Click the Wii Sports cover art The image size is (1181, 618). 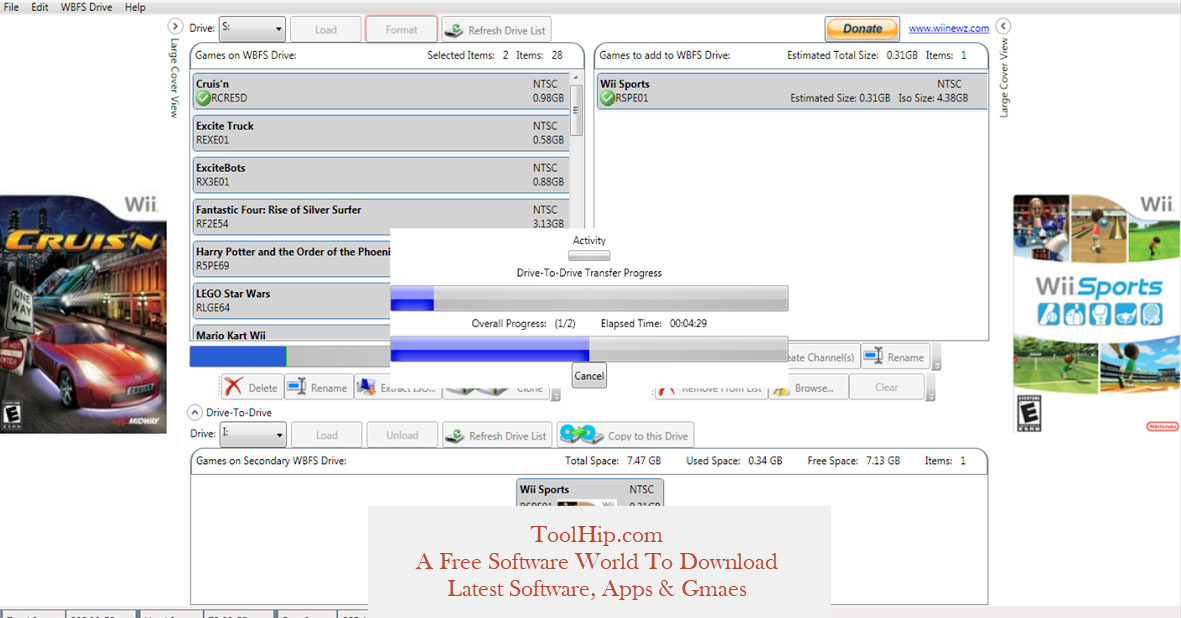(x=1097, y=313)
